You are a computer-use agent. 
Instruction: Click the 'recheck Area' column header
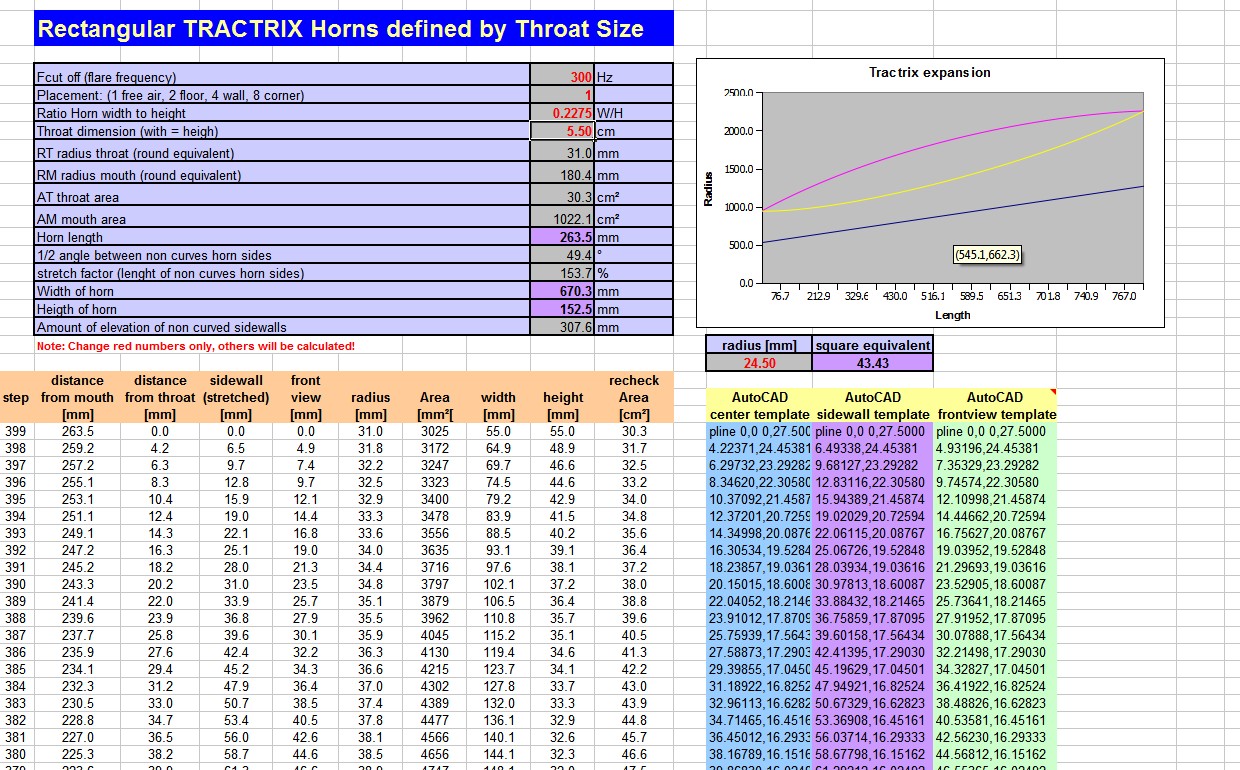[634, 397]
